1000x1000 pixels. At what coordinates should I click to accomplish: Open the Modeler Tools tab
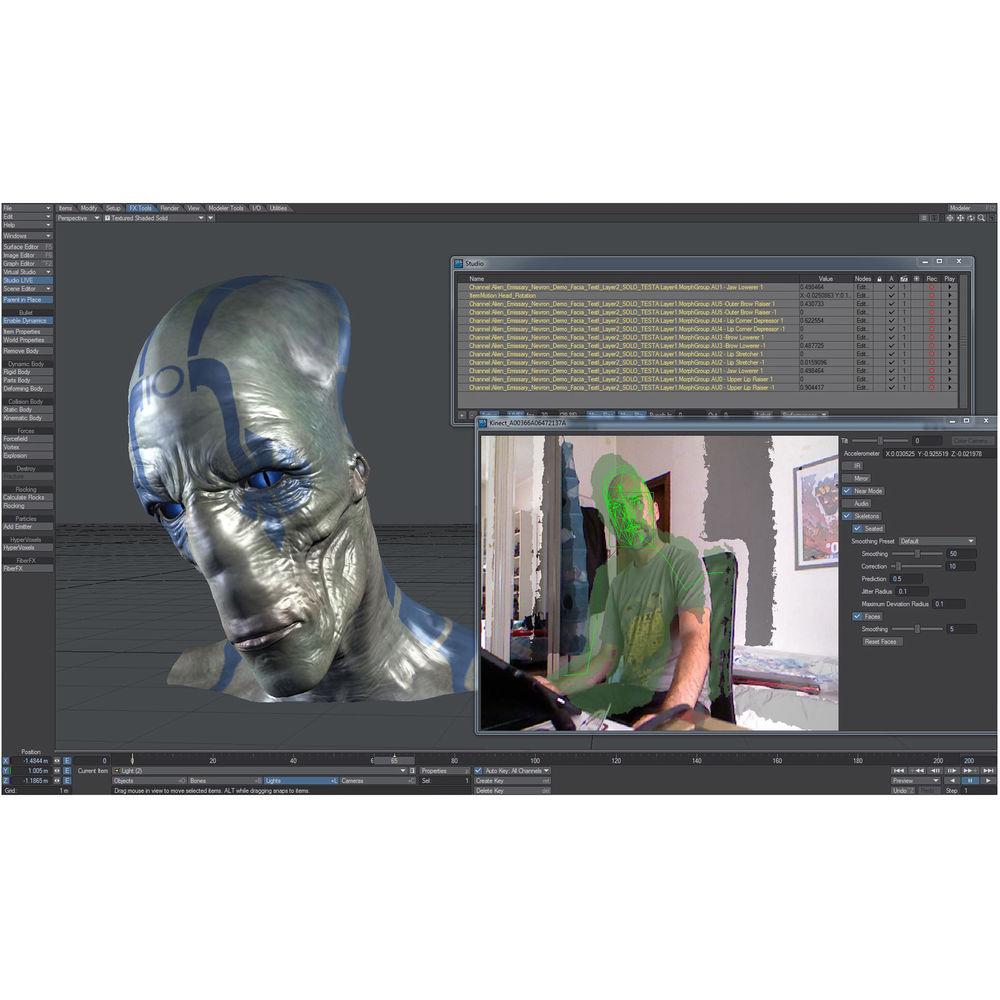pos(225,208)
